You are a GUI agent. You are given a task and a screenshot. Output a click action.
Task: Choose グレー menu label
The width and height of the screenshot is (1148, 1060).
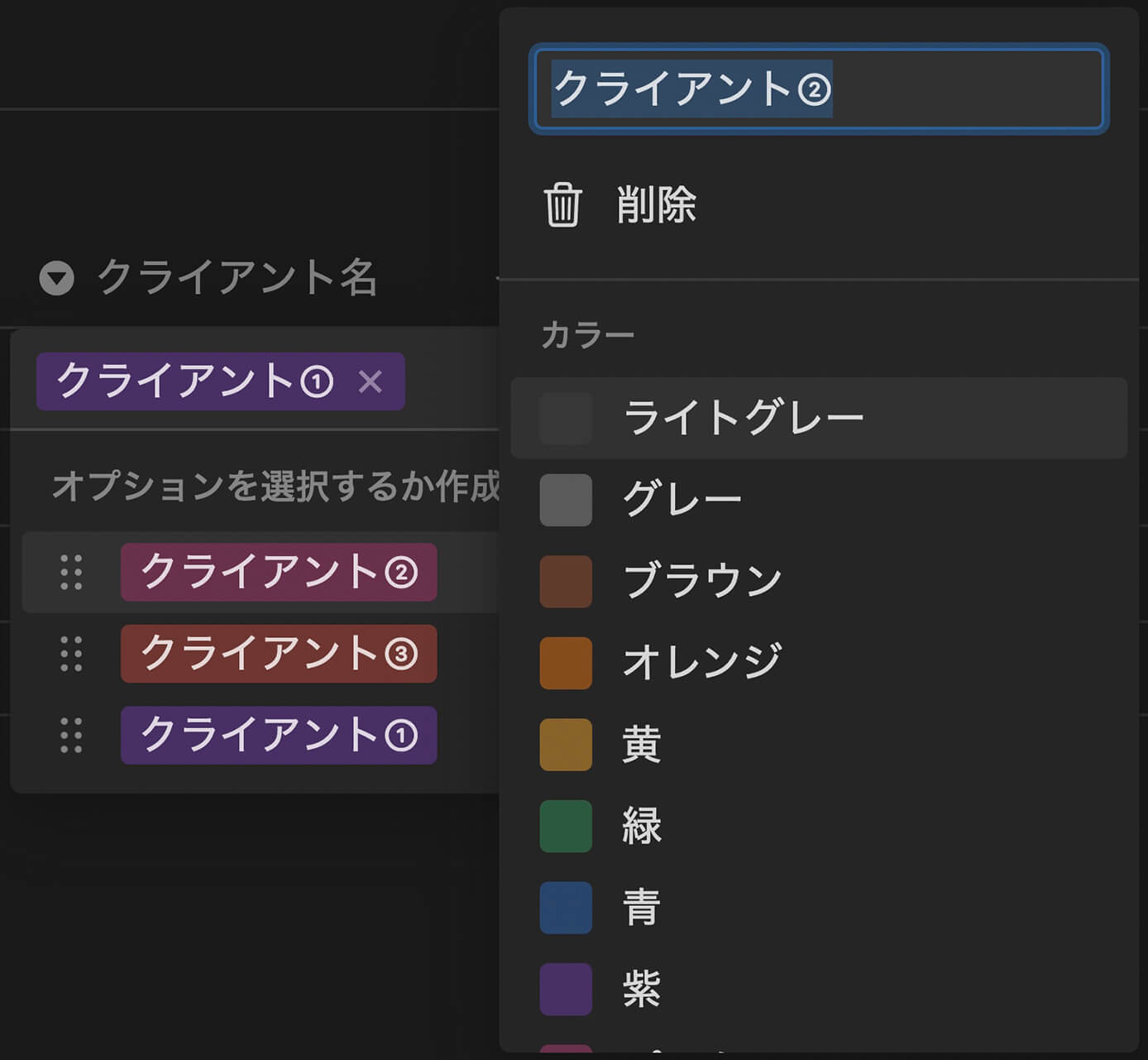[682, 500]
